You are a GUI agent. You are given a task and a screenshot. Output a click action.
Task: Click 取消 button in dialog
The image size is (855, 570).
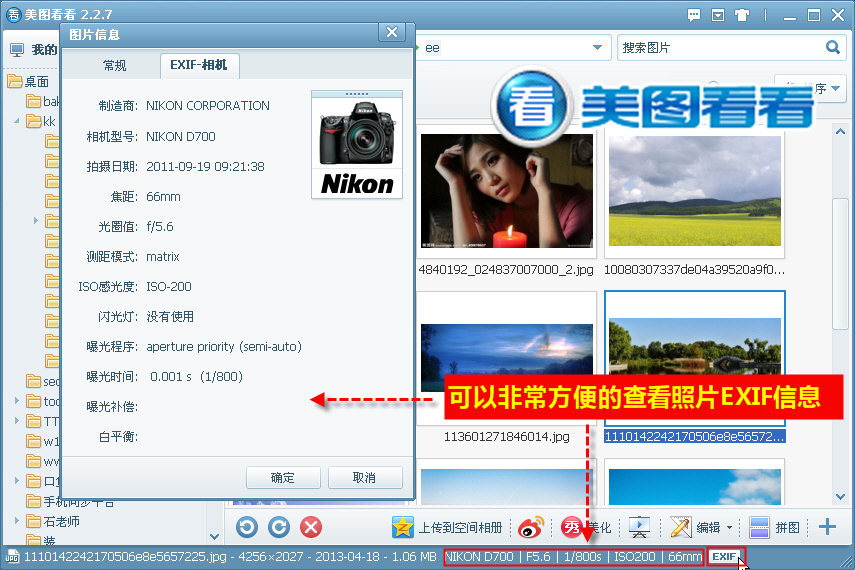click(365, 478)
